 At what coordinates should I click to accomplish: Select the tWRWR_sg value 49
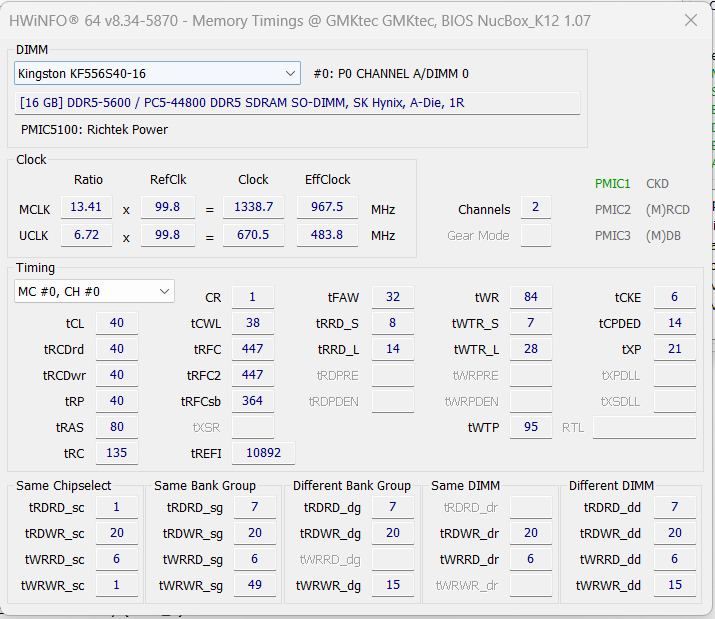click(255, 586)
